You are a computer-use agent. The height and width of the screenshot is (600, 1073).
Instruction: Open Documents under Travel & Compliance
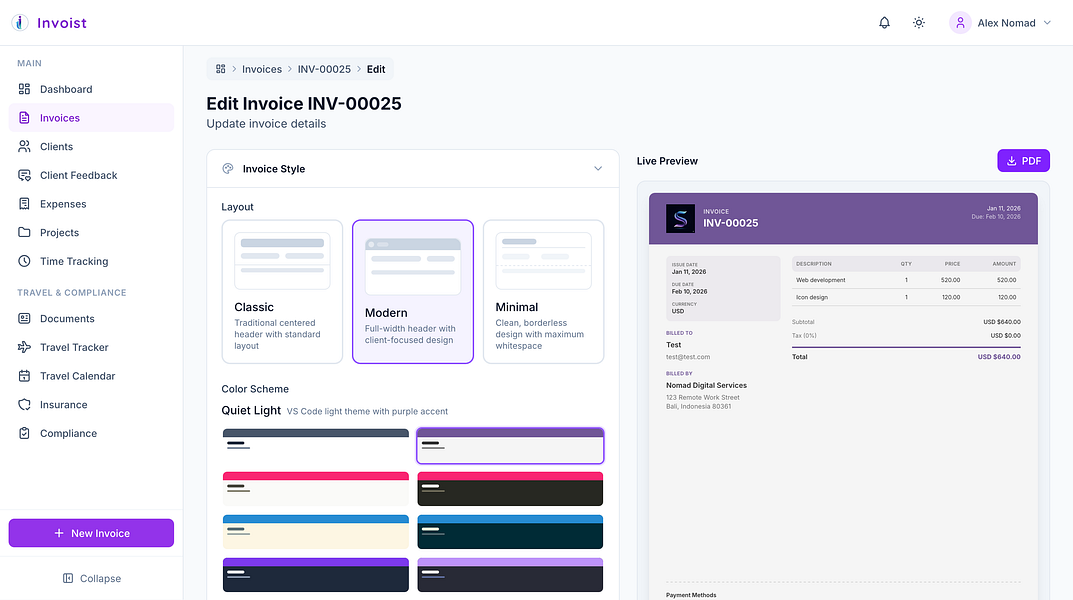tap(91, 319)
